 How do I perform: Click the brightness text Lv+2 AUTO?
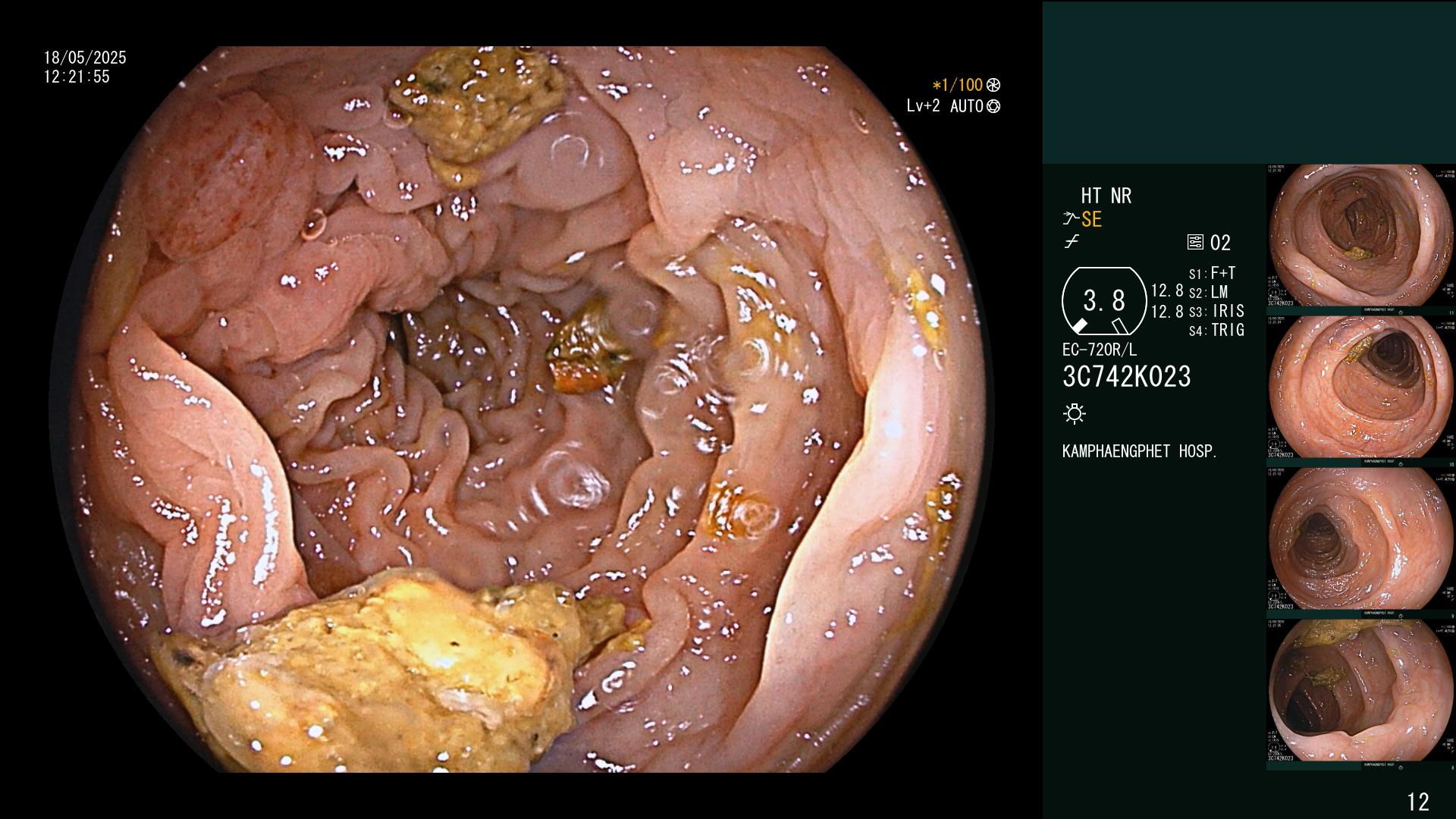(x=945, y=106)
